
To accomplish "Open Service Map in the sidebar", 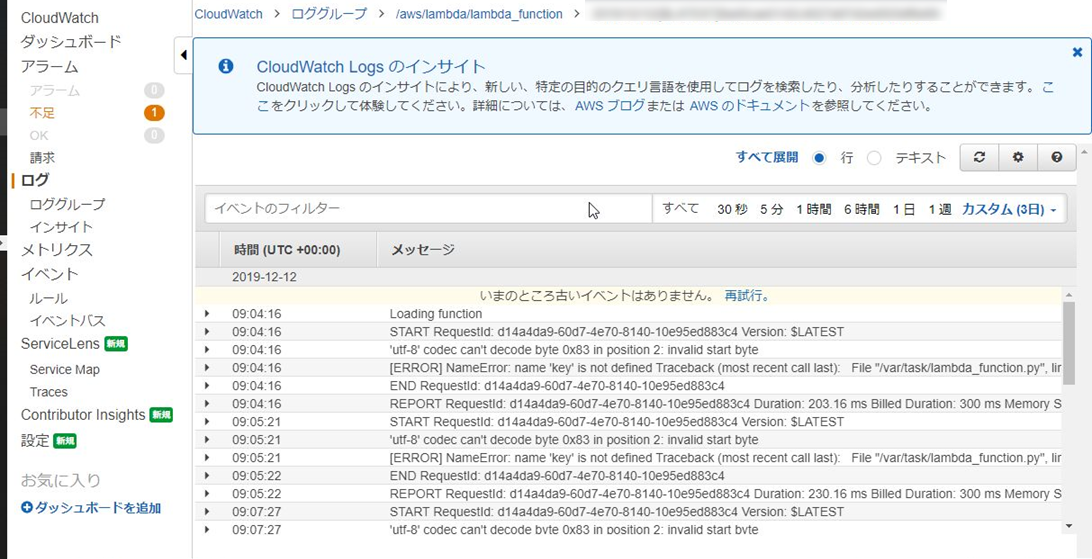I will click(x=65, y=370).
